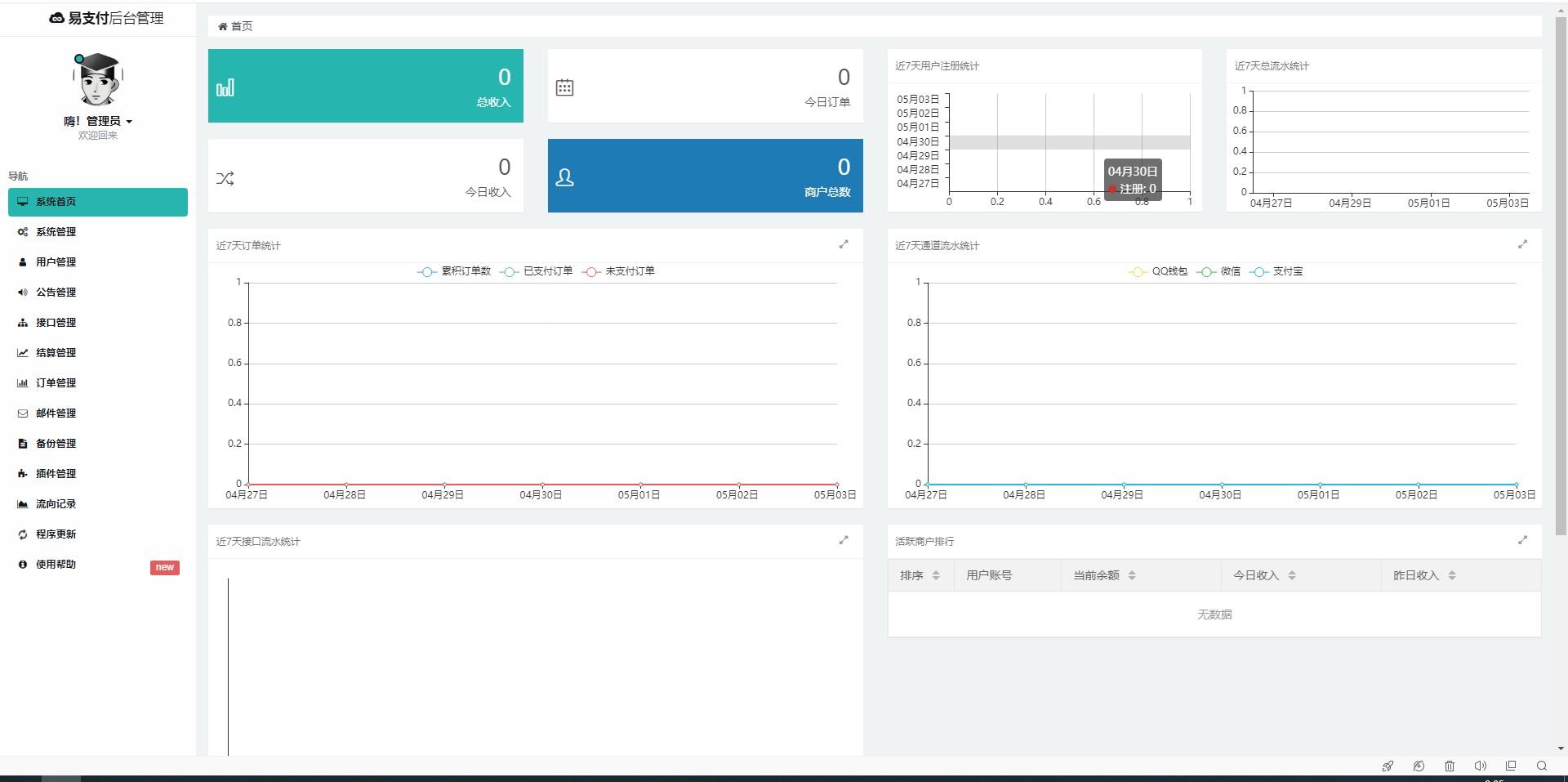The image size is (1568, 782).
Task: Click the 近7天总流水统计 panel title
Action: click(1272, 66)
